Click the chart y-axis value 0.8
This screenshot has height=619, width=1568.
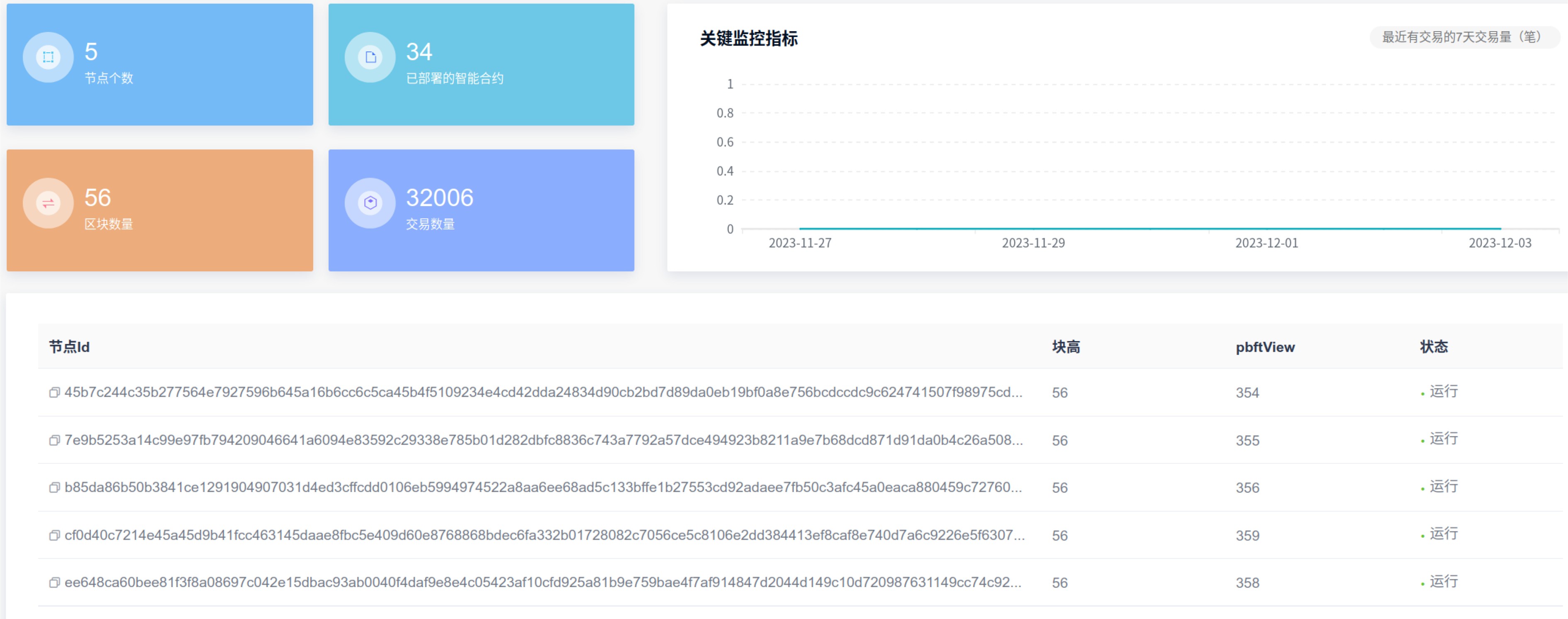pos(725,113)
